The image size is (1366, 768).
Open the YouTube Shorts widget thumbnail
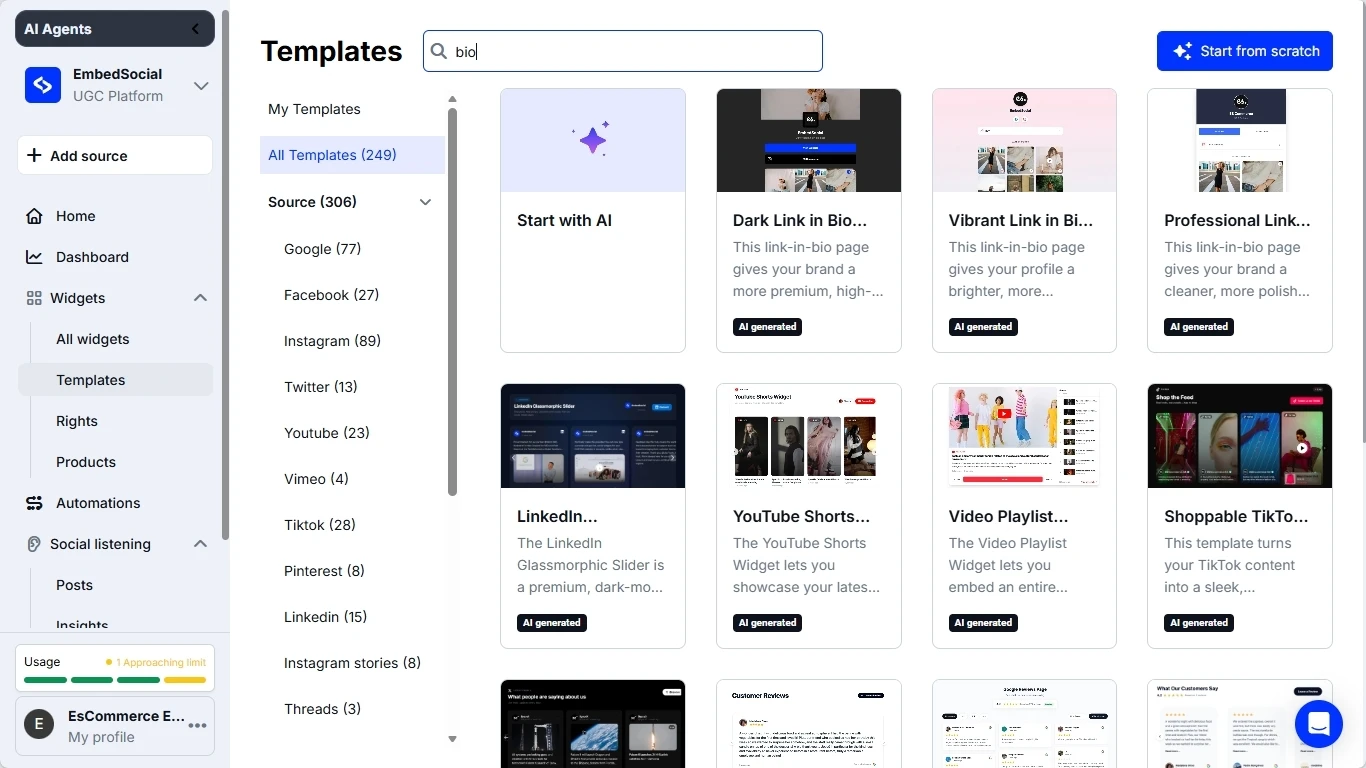tap(809, 436)
